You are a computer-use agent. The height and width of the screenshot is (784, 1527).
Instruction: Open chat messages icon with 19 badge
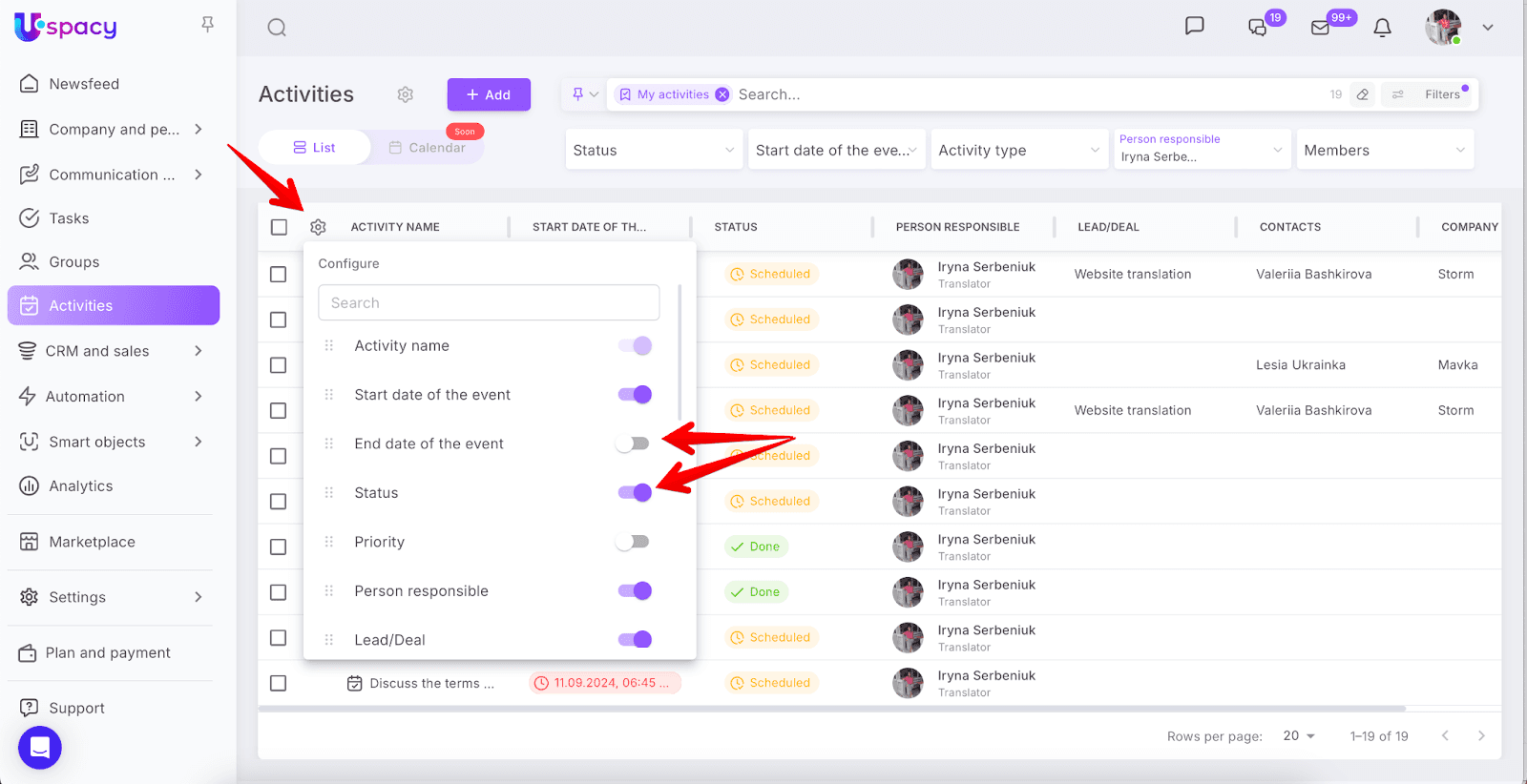click(1258, 28)
